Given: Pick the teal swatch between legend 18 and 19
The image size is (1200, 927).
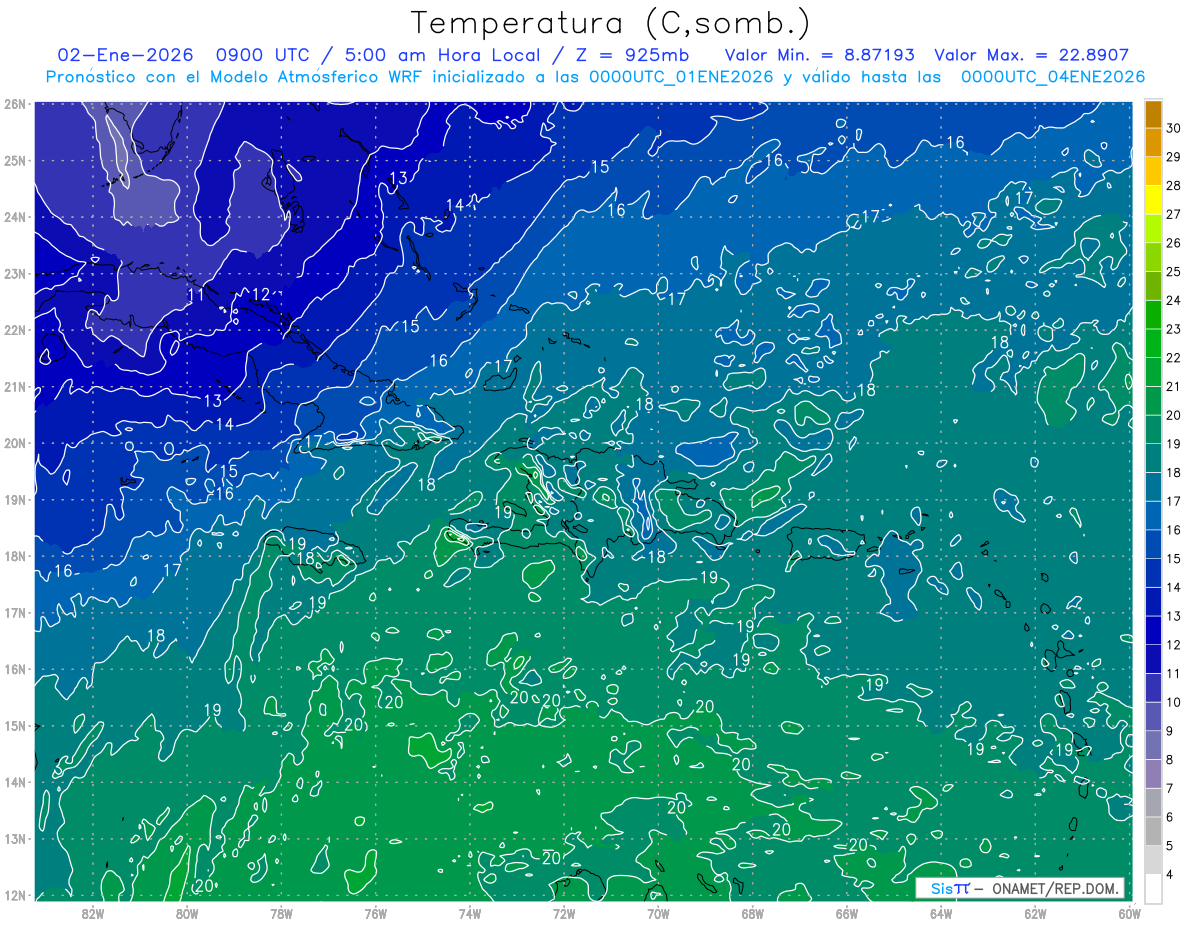Looking at the screenshot, I should pyautogui.click(x=1154, y=459).
